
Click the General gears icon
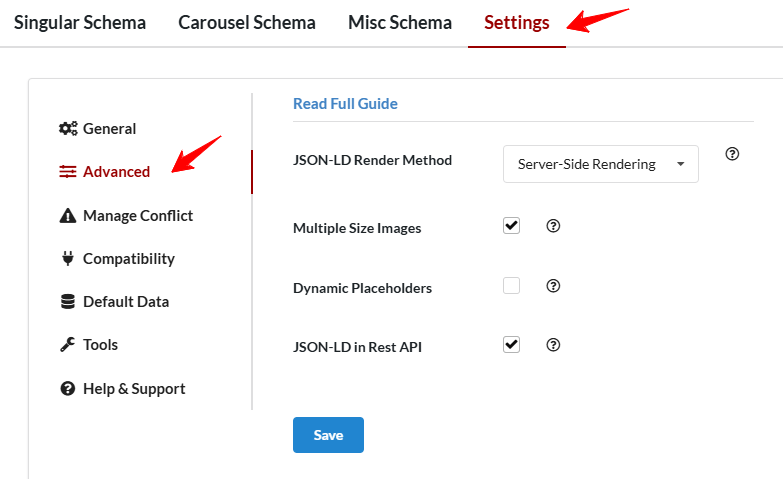click(68, 129)
